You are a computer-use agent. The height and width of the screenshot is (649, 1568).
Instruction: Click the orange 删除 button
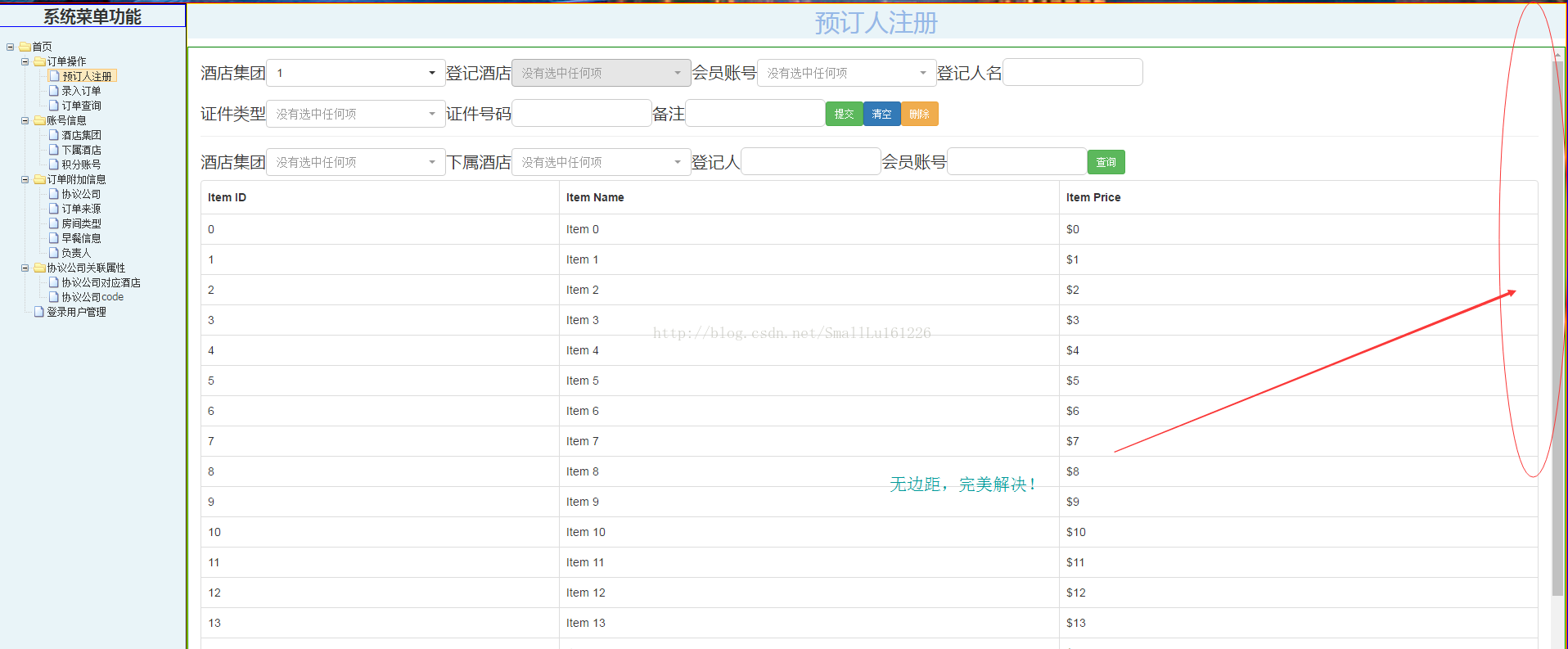pyautogui.click(x=919, y=114)
